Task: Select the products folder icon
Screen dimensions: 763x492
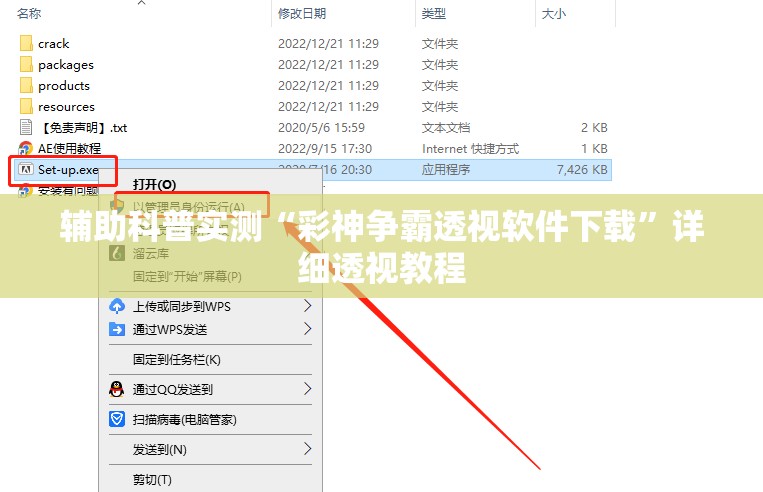Action: (x=26, y=85)
